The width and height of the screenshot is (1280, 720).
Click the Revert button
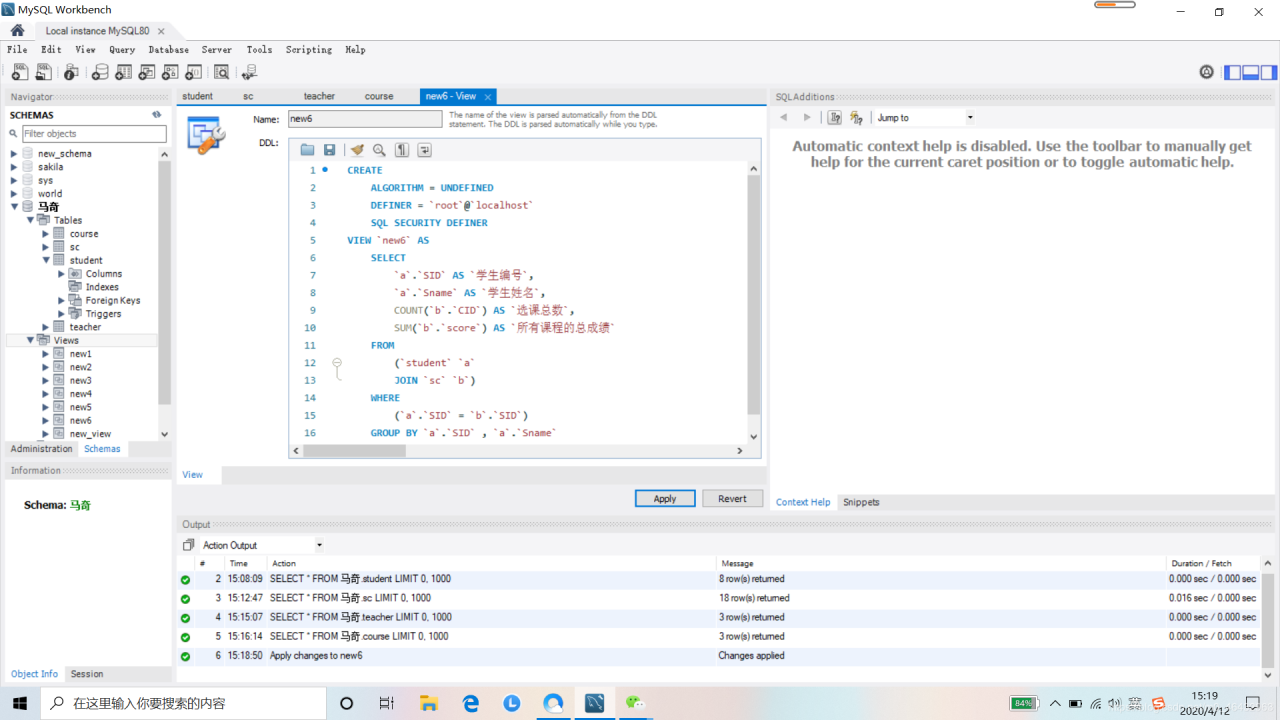[x=732, y=498]
